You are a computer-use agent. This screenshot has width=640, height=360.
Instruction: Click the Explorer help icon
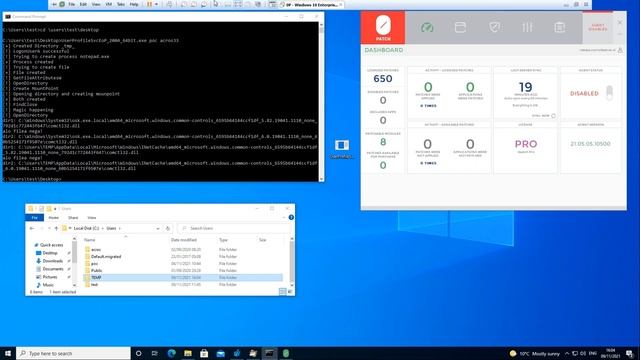(x=291, y=218)
